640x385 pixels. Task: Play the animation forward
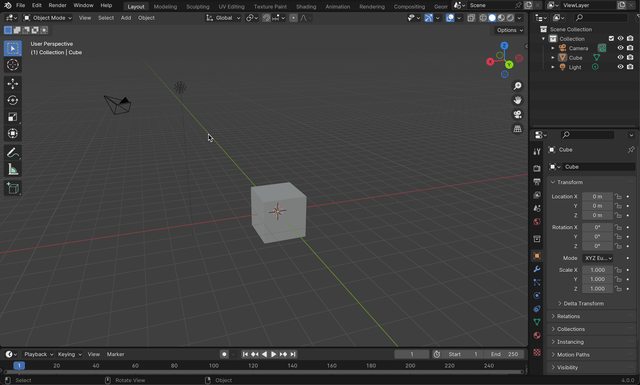[x=274, y=354]
